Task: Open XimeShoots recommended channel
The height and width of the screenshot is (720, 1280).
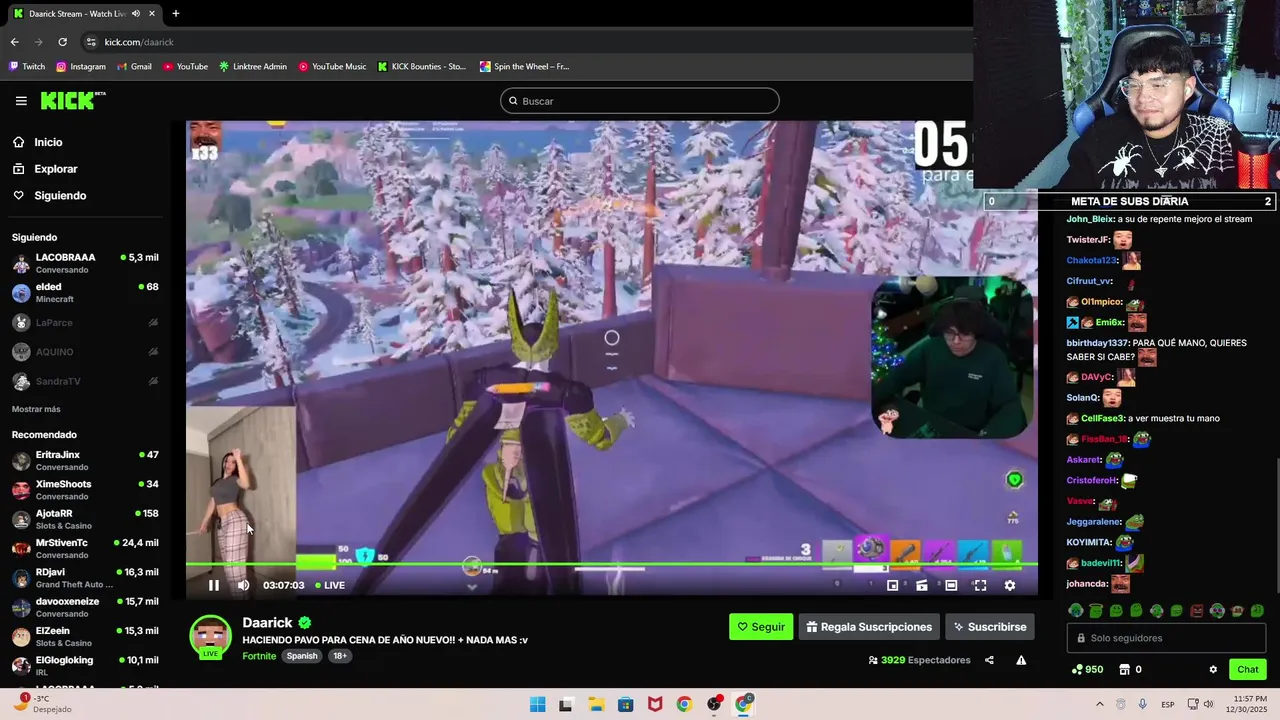Action: click(x=85, y=490)
